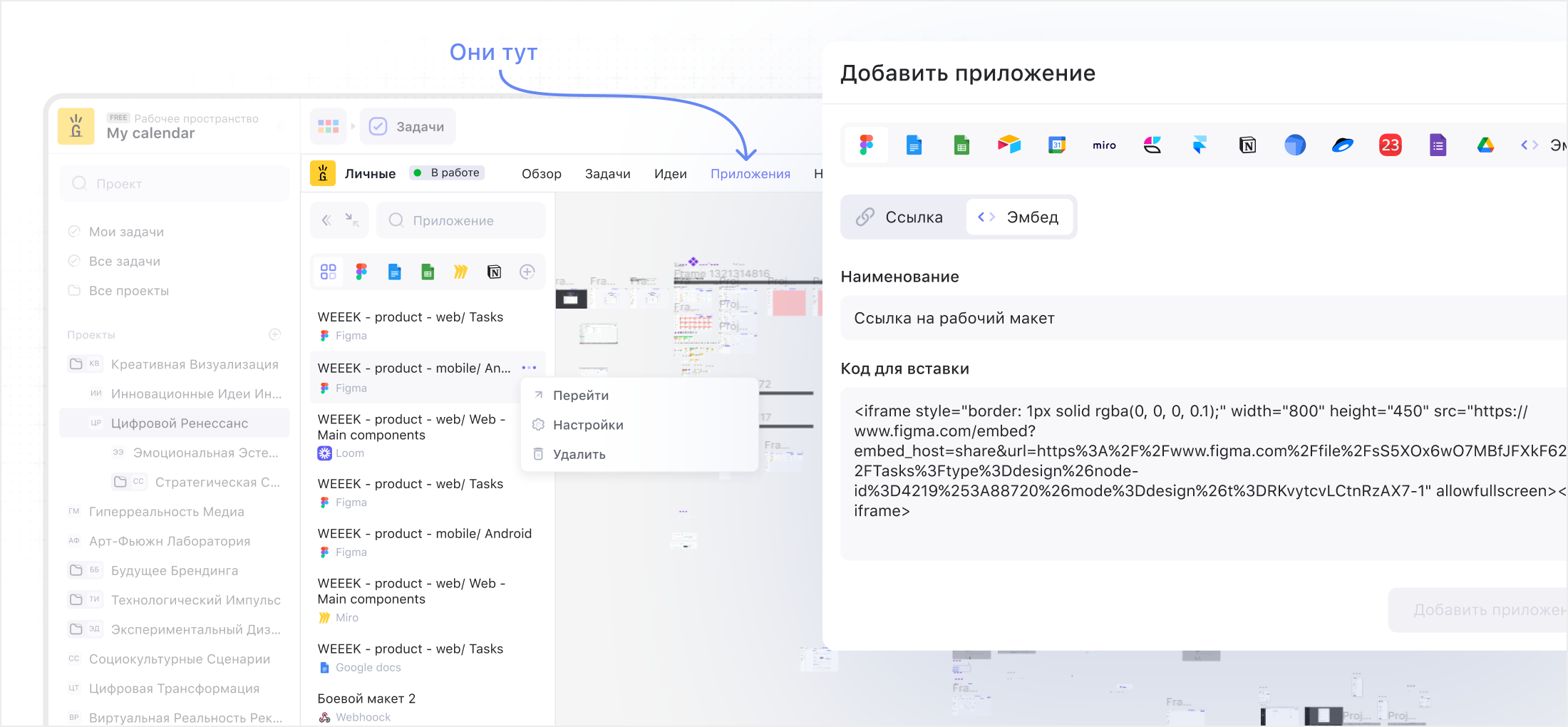The width and height of the screenshot is (1568, 727).
Task: Choose Удалить in the context menu
Action: (639, 454)
